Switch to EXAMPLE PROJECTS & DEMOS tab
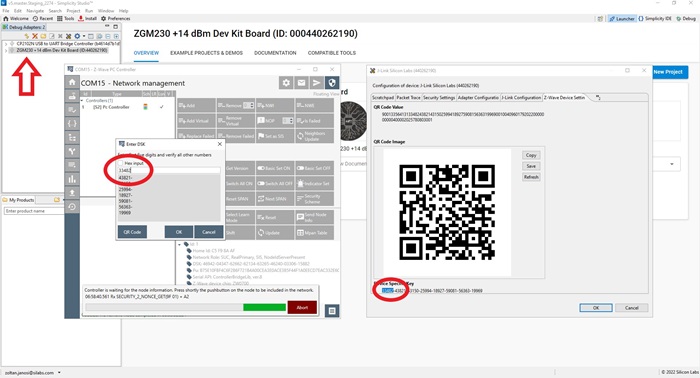Screen dimensions: 700x378 pos(206,53)
